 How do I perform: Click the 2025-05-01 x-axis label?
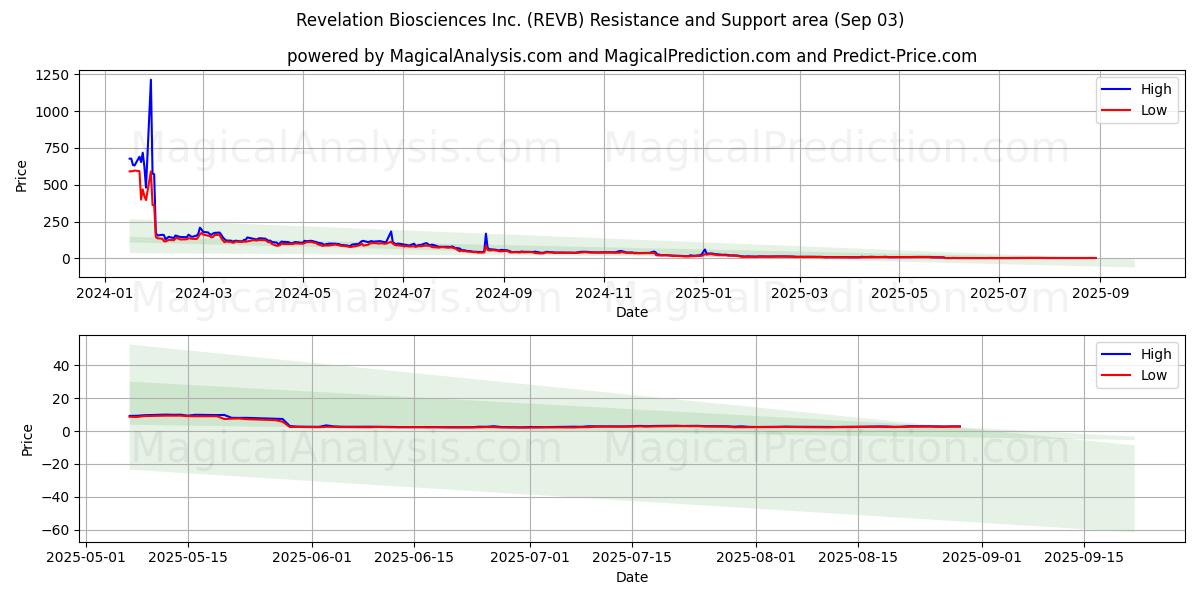point(86,558)
